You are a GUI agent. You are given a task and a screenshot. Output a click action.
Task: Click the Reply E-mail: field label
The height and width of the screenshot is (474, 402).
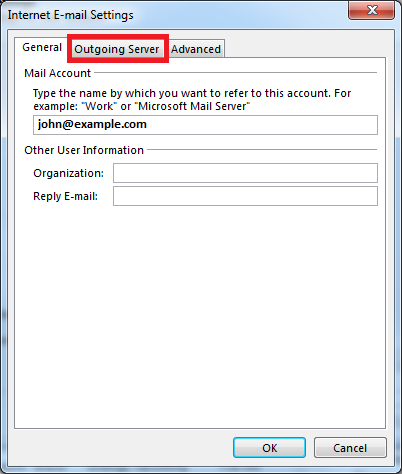coord(65,196)
